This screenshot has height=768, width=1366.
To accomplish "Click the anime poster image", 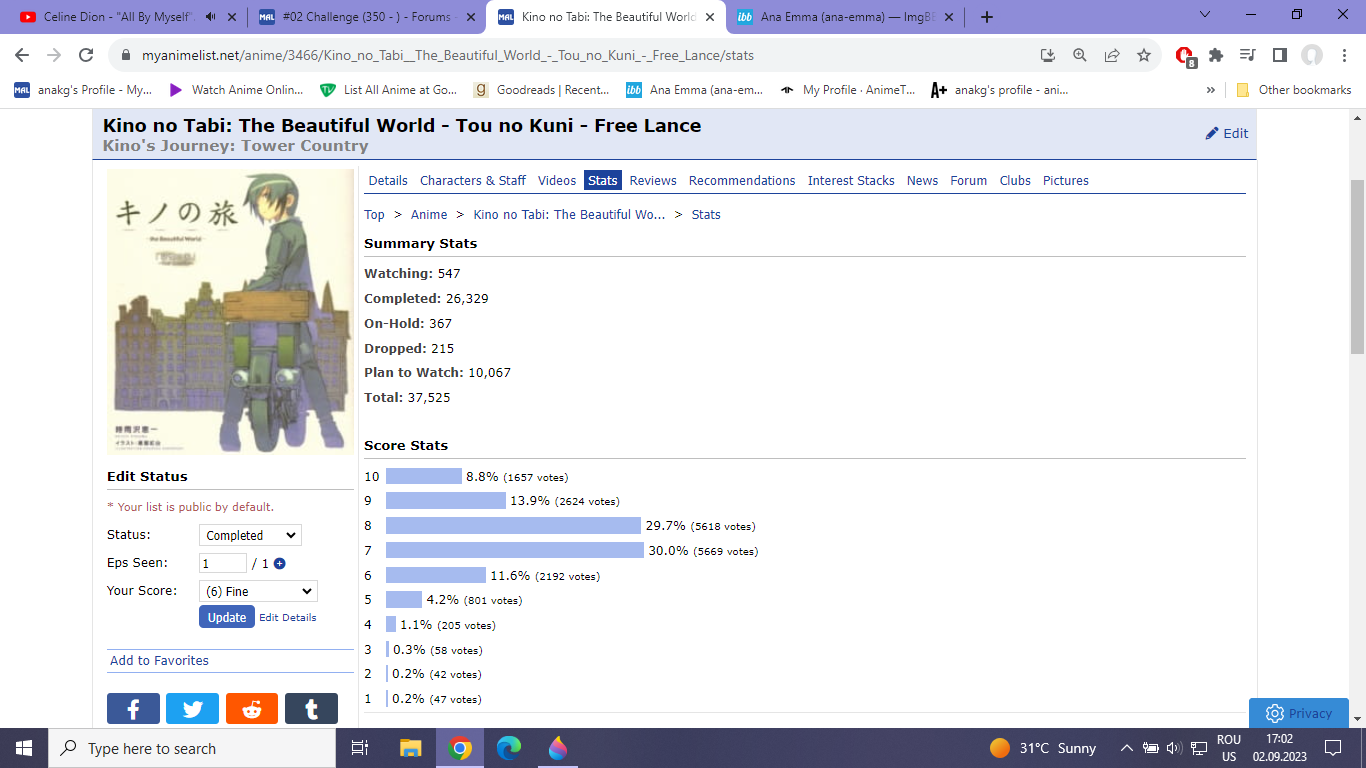I will click(x=230, y=312).
